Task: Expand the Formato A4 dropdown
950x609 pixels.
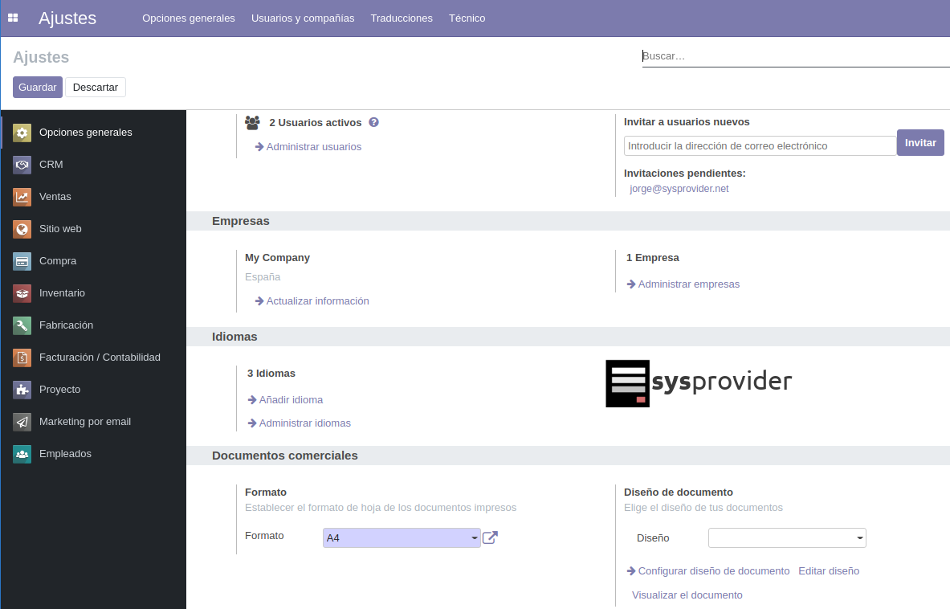Action: coord(402,538)
